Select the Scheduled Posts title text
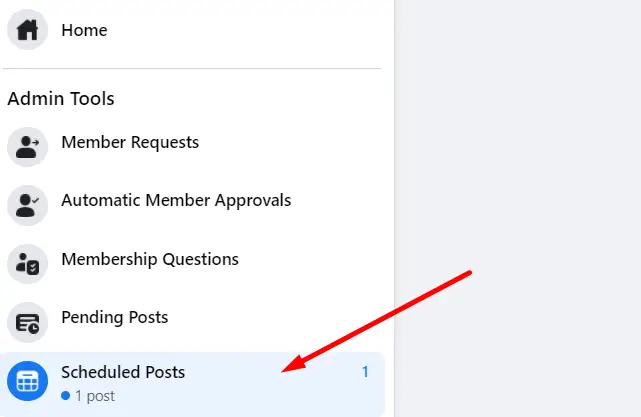Viewport: 641px width, 417px height. coord(123,372)
